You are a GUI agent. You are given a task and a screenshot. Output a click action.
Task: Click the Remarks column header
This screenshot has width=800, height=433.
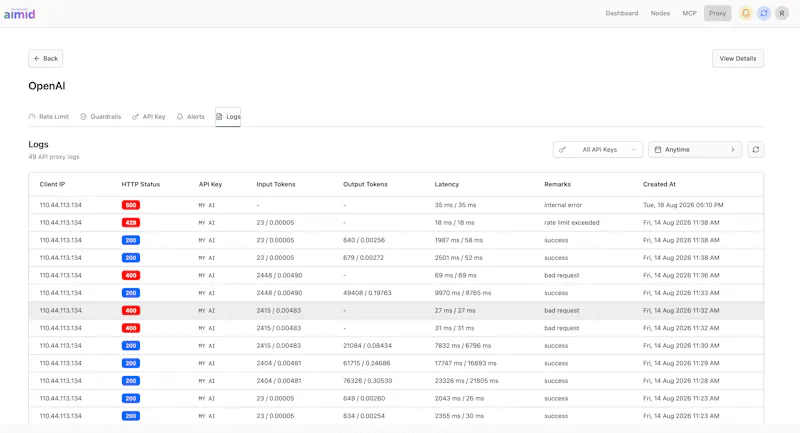558,185
